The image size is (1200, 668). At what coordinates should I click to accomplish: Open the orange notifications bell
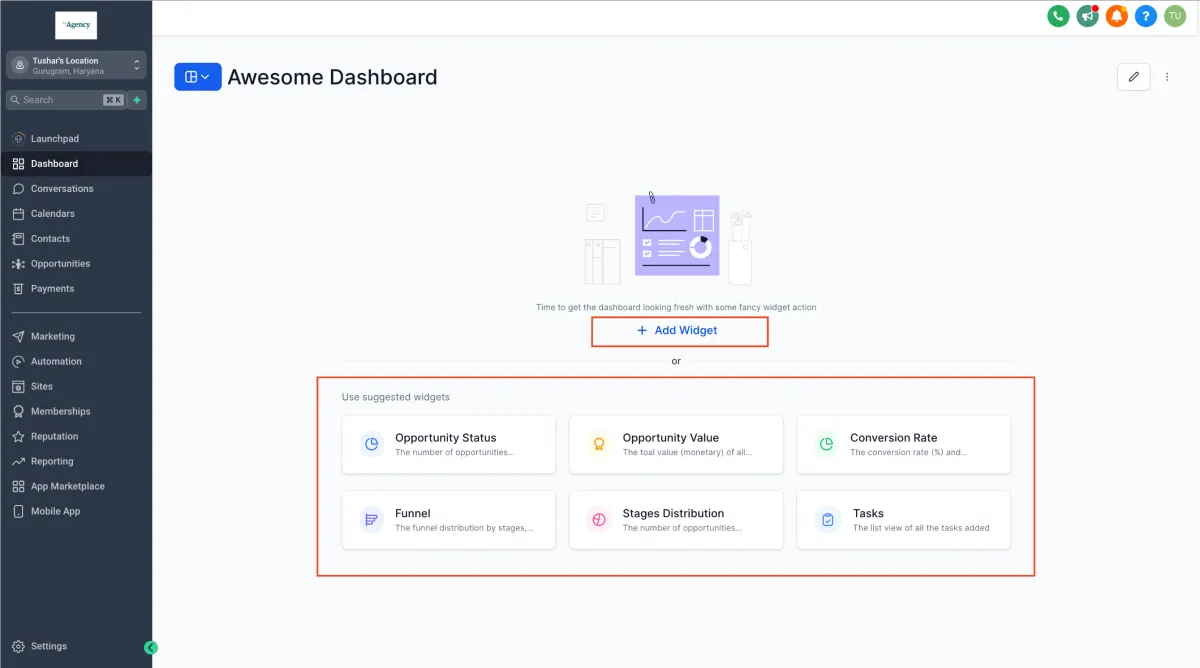(x=1116, y=16)
